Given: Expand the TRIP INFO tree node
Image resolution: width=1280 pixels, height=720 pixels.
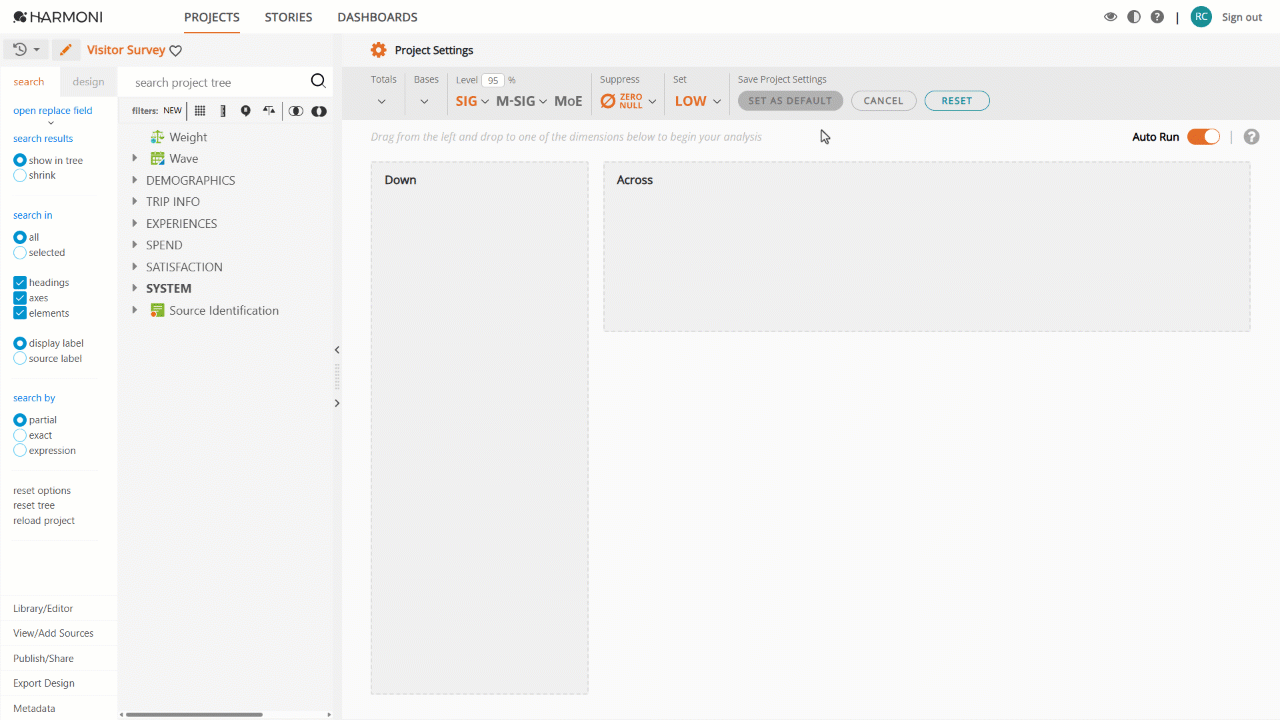Looking at the screenshot, I should [135, 201].
